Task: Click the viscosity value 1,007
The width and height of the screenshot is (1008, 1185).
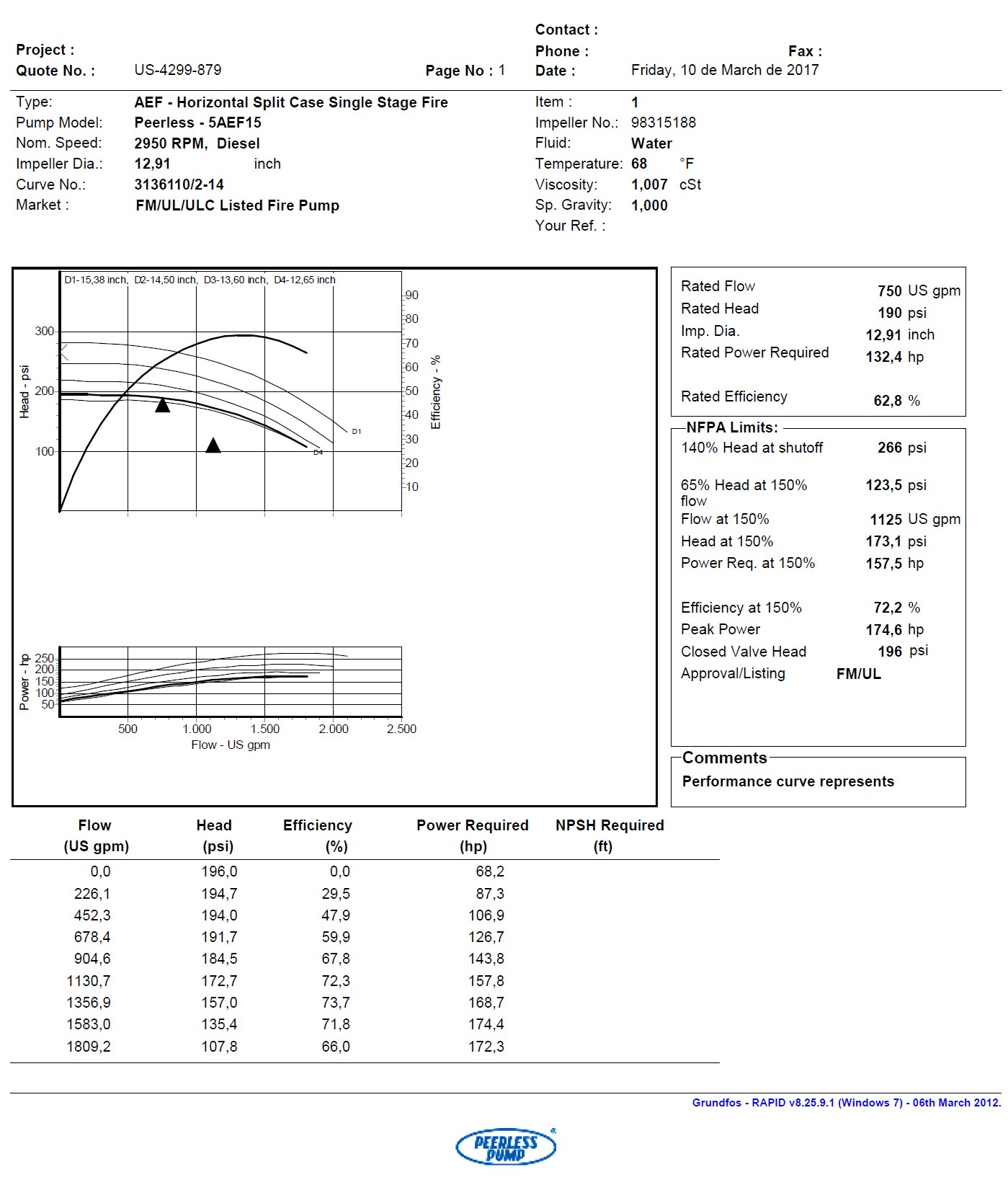Action: pos(650,185)
